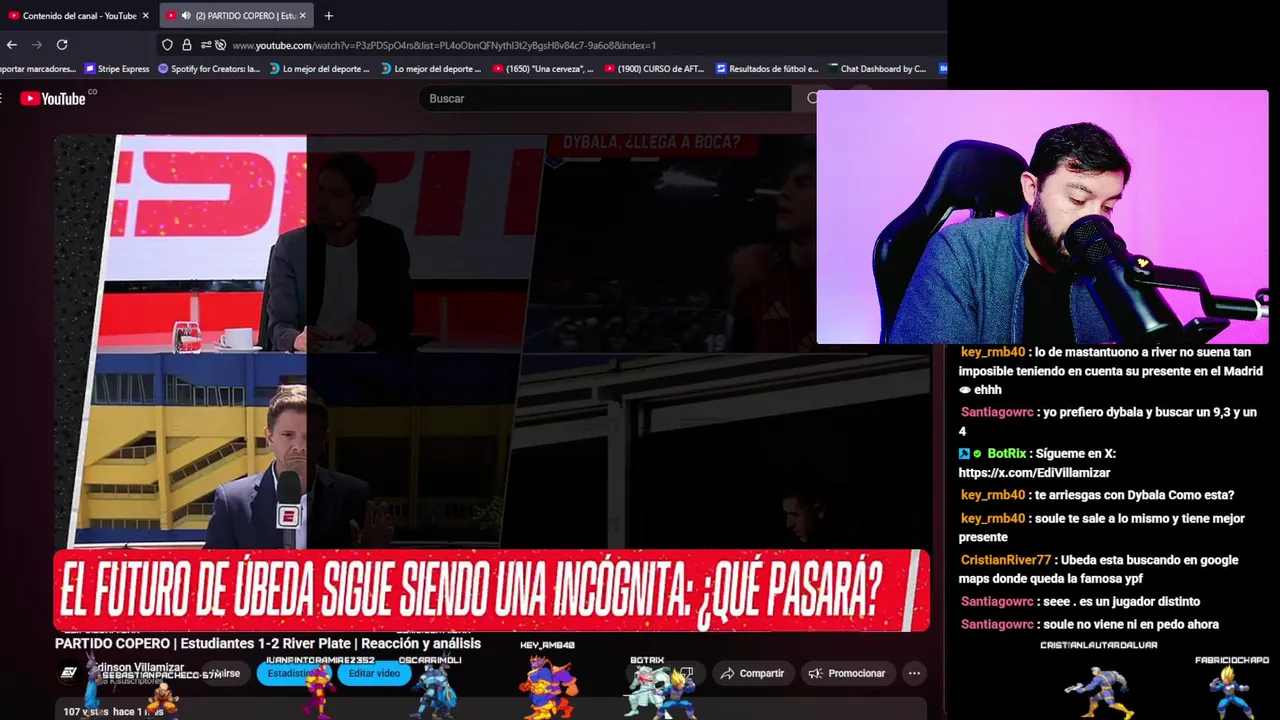Open the Chat Dashboard bookmark
The image size is (1280, 720).
pos(876,69)
